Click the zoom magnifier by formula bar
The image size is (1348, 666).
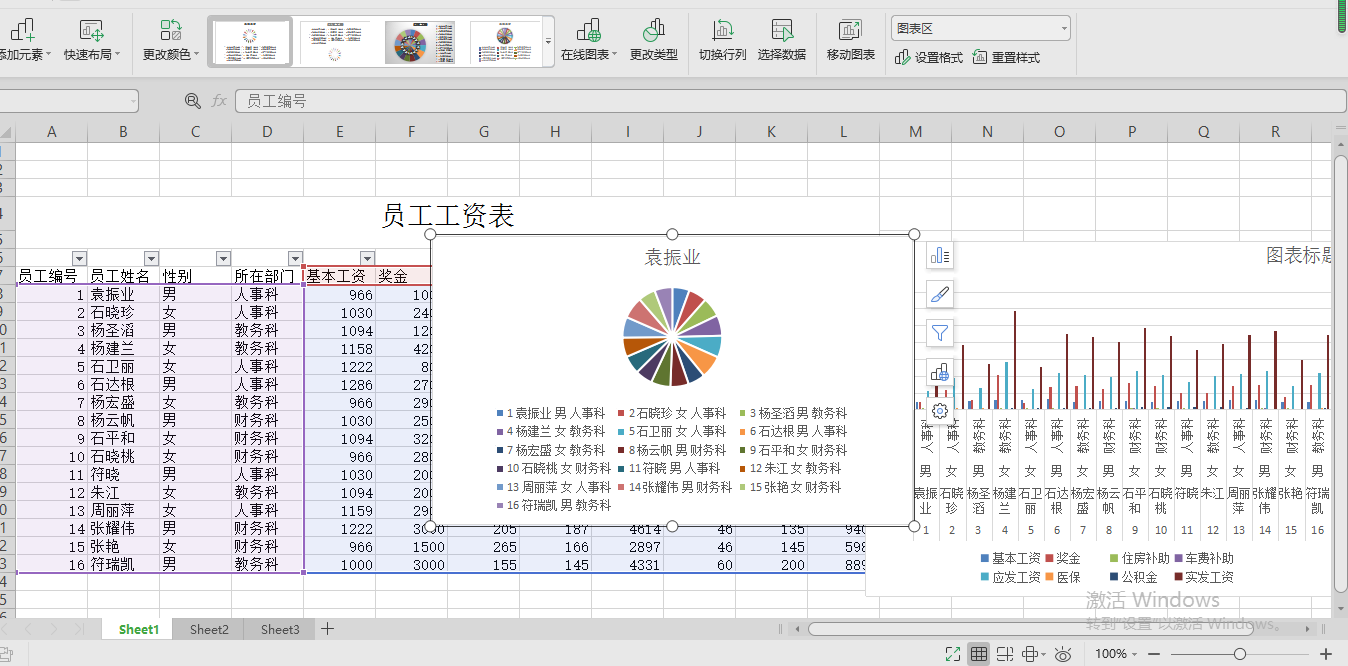click(x=193, y=101)
